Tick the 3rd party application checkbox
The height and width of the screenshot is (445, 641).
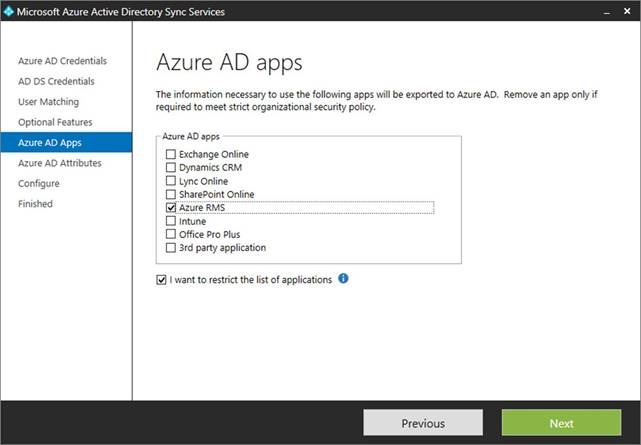point(171,247)
